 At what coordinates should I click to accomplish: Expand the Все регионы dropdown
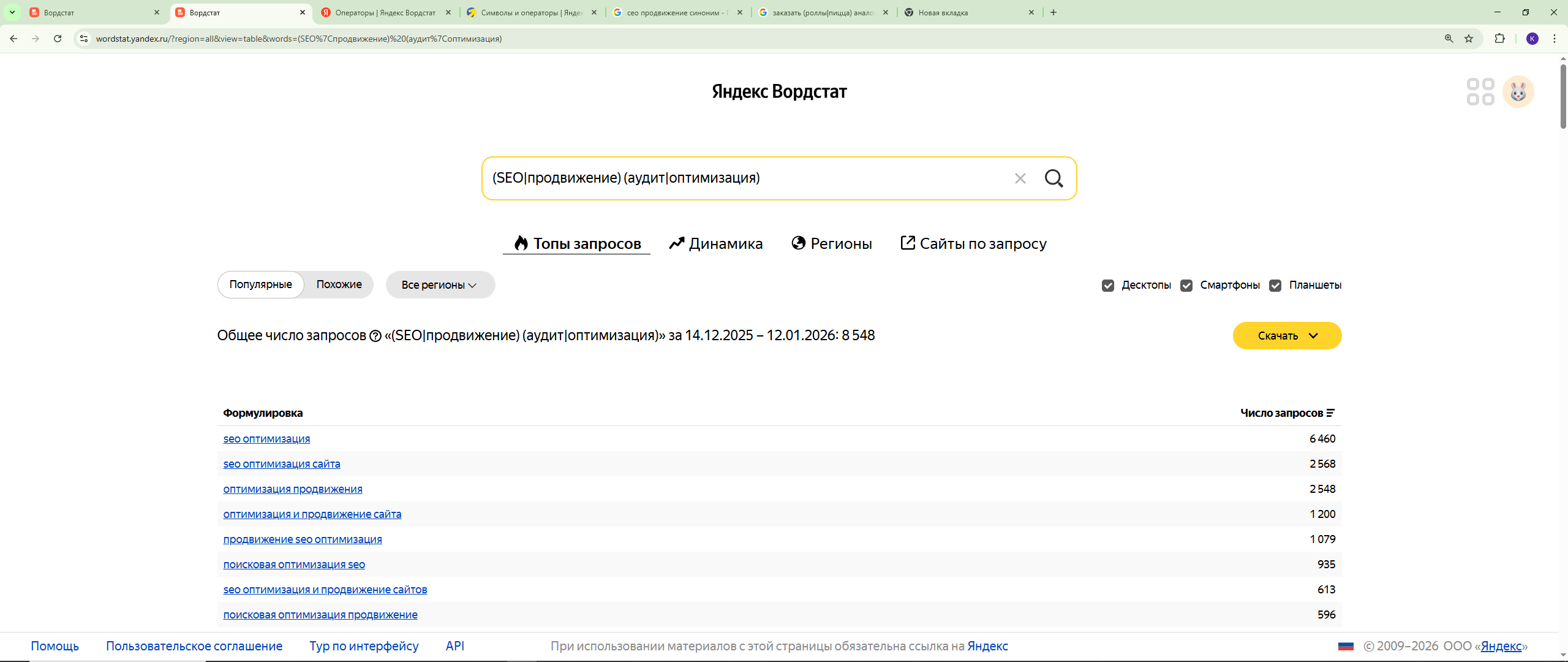tap(440, 285)
